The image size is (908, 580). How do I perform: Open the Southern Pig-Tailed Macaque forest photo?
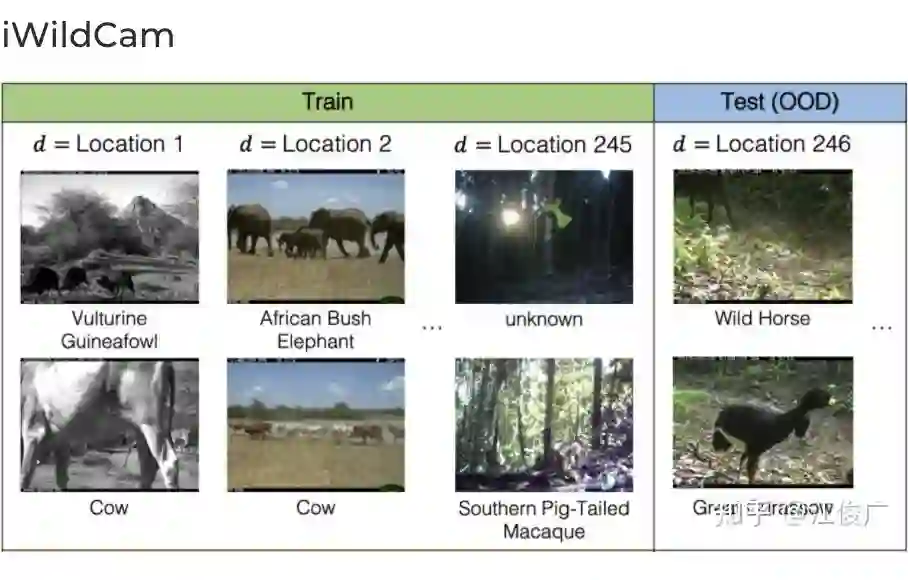click(544, 425)
